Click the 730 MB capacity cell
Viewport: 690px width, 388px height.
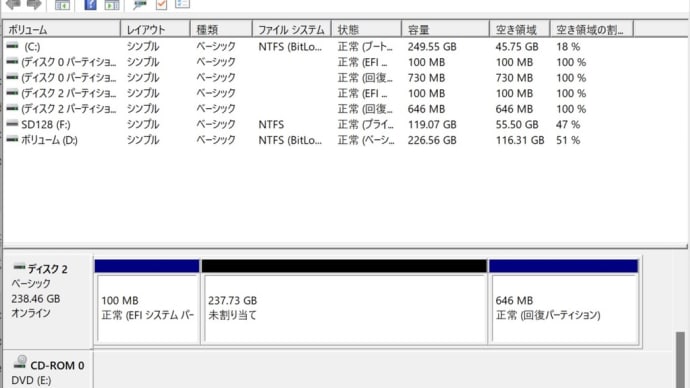(x=426, y=78)
